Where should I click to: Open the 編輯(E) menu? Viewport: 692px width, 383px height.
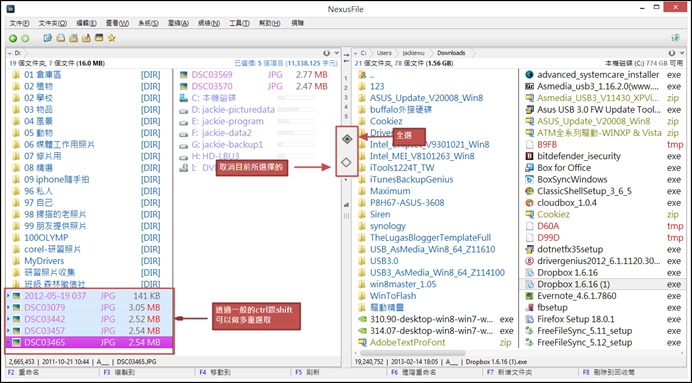(x=86, y=23)
